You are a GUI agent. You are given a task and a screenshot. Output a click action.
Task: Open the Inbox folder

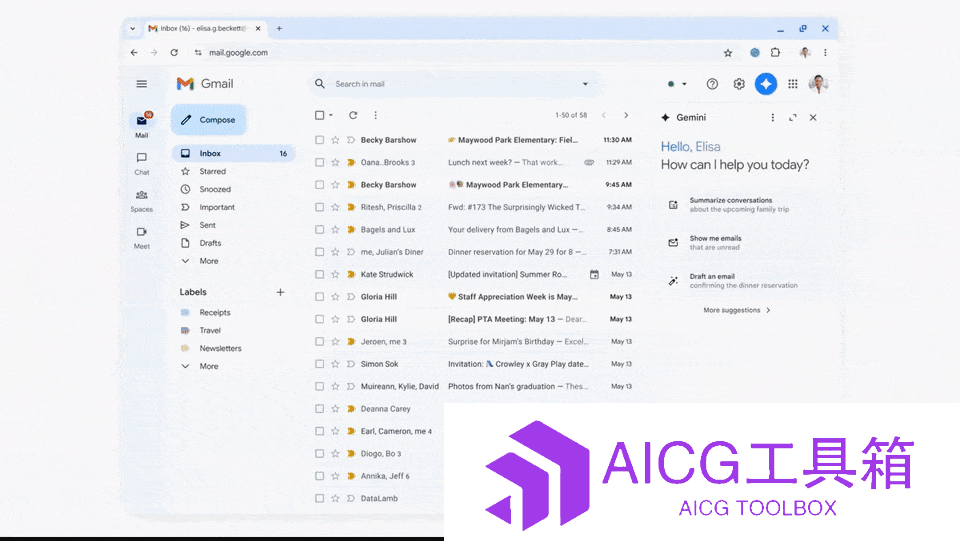233,153
